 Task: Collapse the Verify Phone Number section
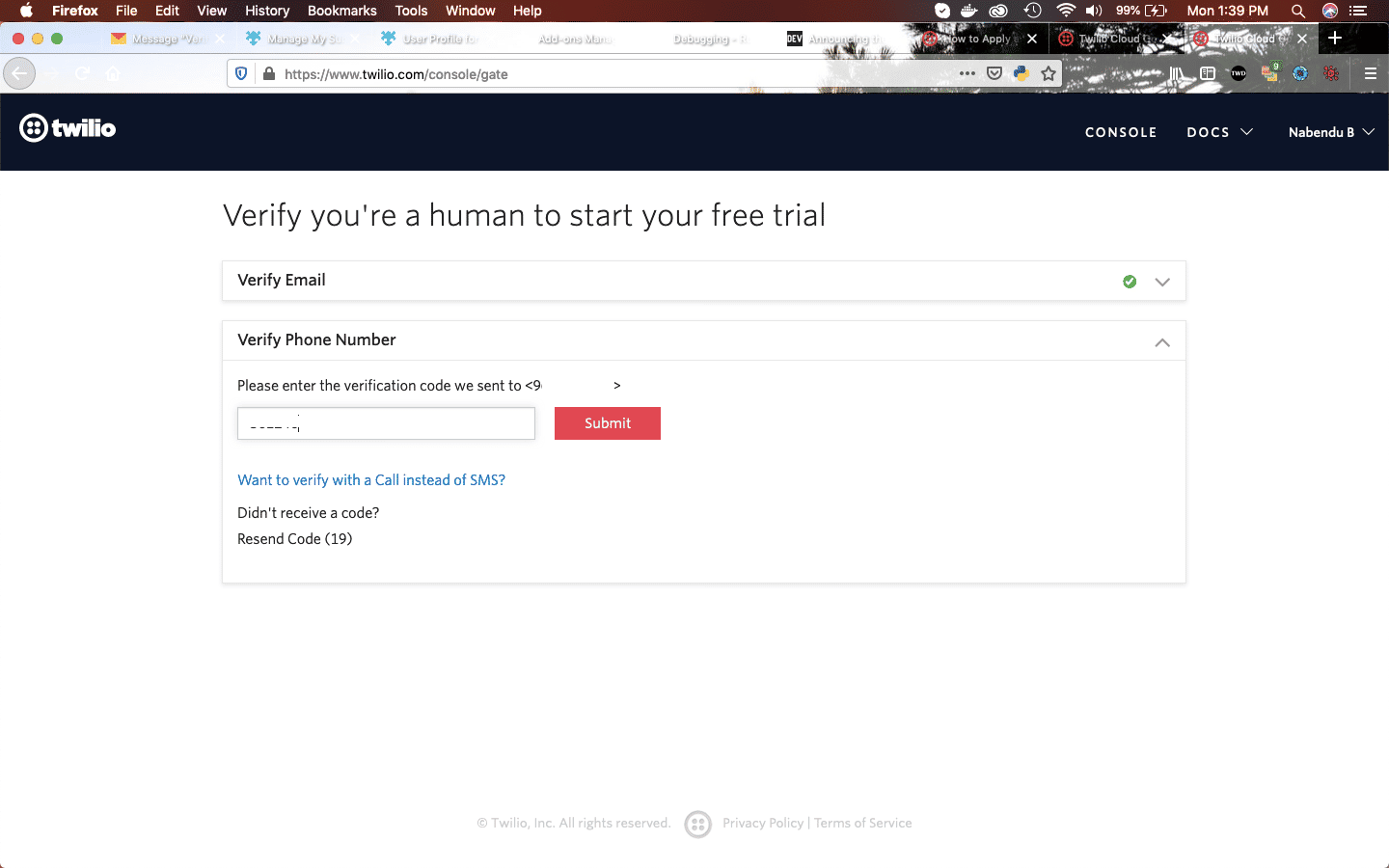click(1162, 342)
